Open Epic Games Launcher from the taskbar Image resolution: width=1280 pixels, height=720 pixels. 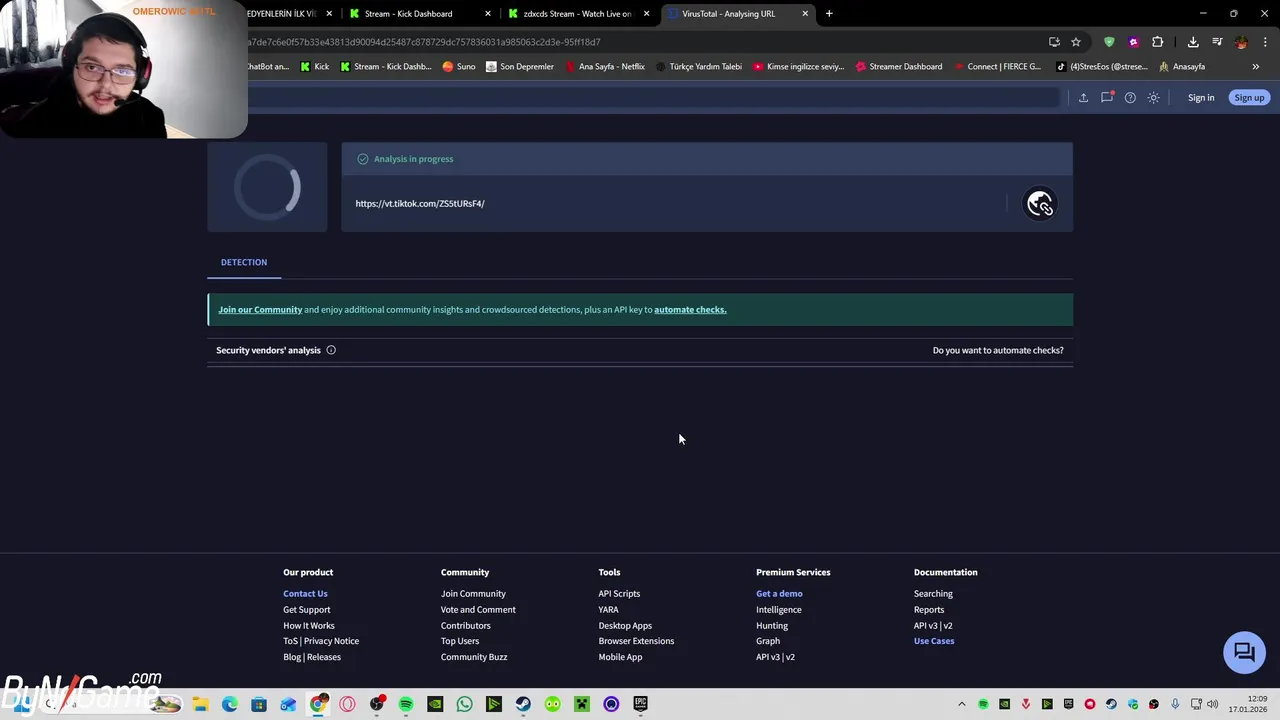(641, 704)
